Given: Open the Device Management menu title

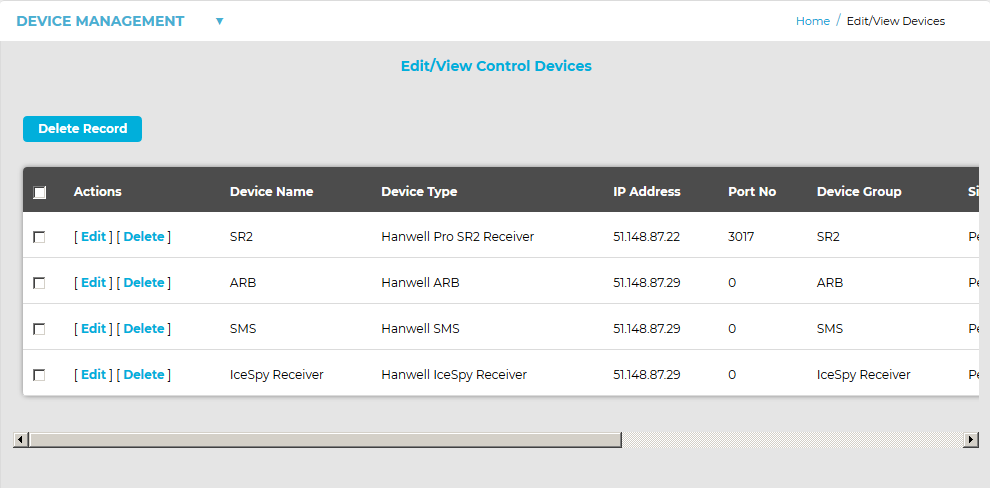Looking at the screenshot, I should coord(100,21).
